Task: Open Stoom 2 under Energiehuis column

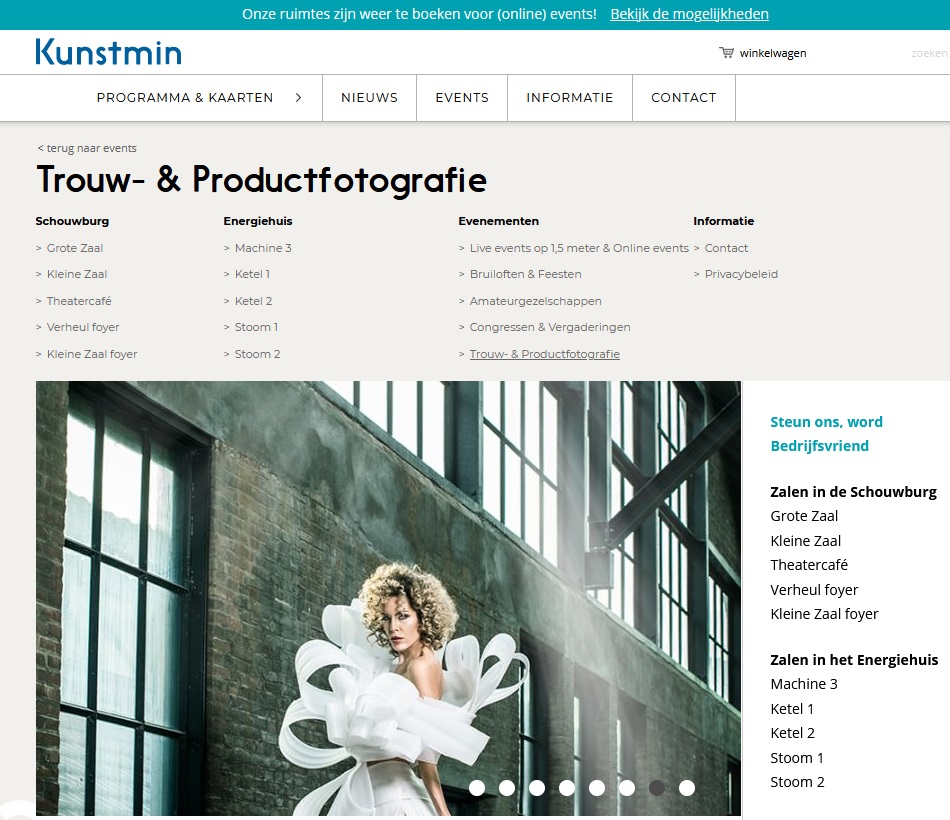Action: 257,354
